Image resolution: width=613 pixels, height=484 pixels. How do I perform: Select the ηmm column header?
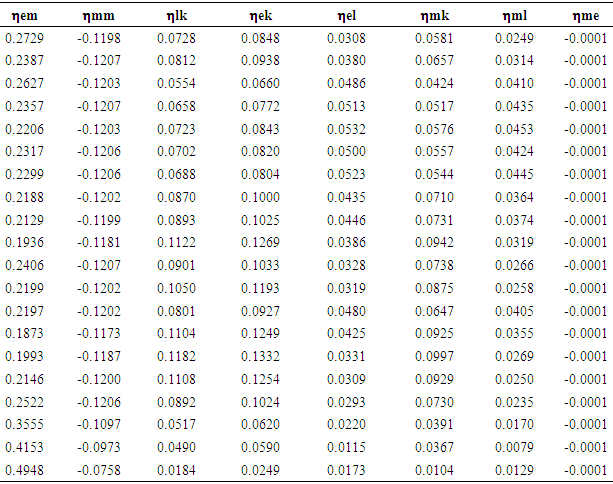coord(99,16)
